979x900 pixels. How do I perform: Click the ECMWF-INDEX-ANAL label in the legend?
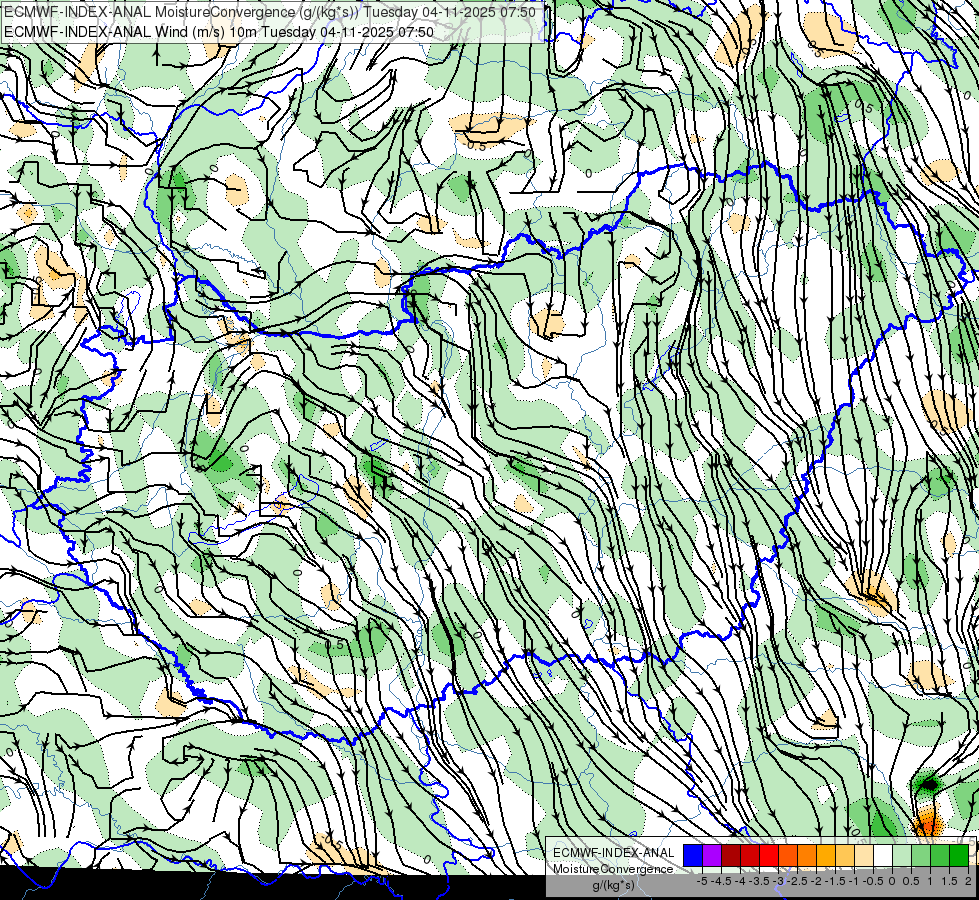[614, 853]
